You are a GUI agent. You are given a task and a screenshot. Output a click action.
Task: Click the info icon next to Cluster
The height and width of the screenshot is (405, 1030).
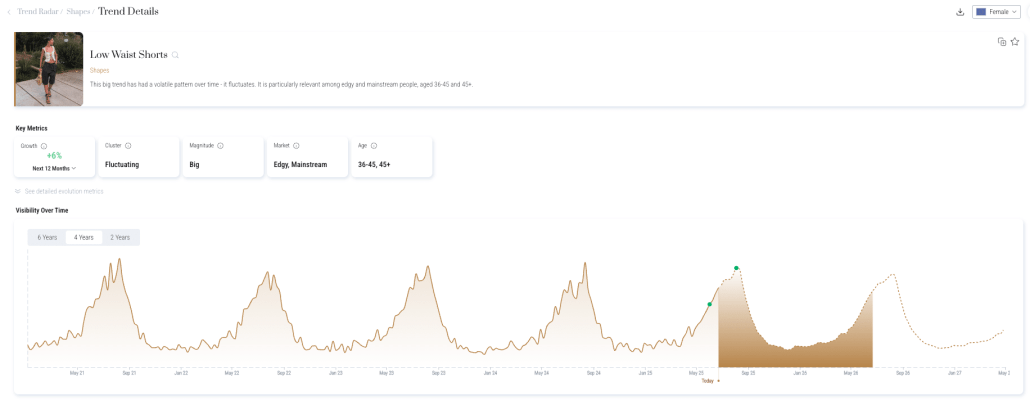(129, 146)
